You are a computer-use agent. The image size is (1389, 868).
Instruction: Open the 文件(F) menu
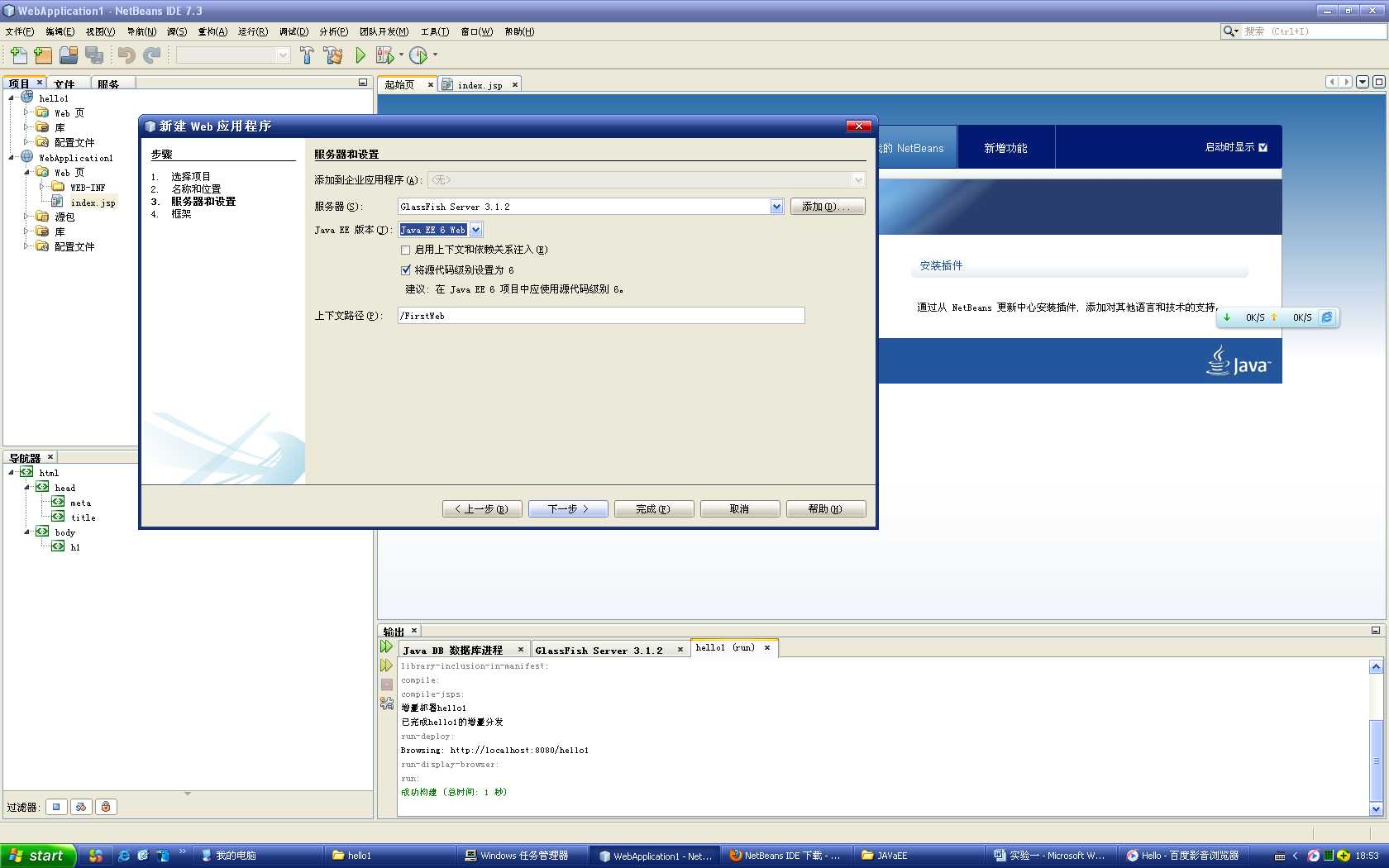(x=20, y=31)
